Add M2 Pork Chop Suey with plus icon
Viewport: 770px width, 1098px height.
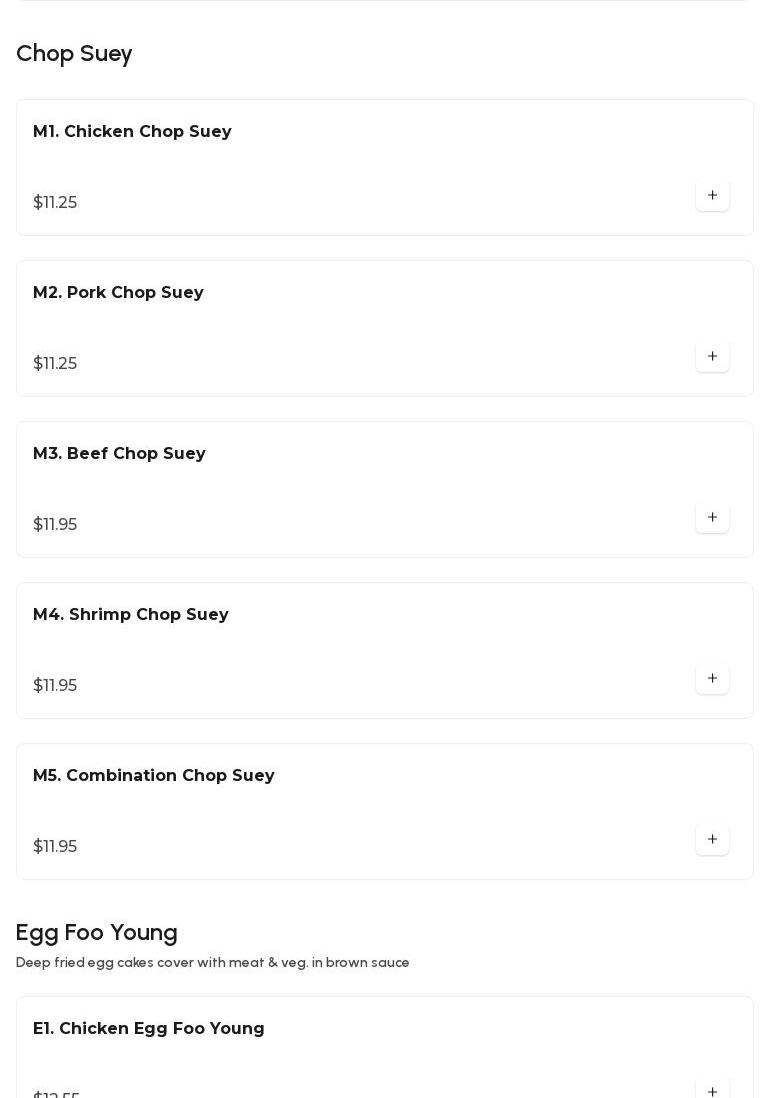pyautogui.click(x=712, y=357)
